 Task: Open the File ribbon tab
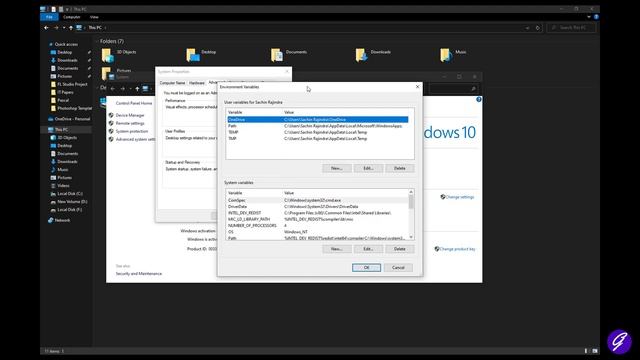point(49,17)
